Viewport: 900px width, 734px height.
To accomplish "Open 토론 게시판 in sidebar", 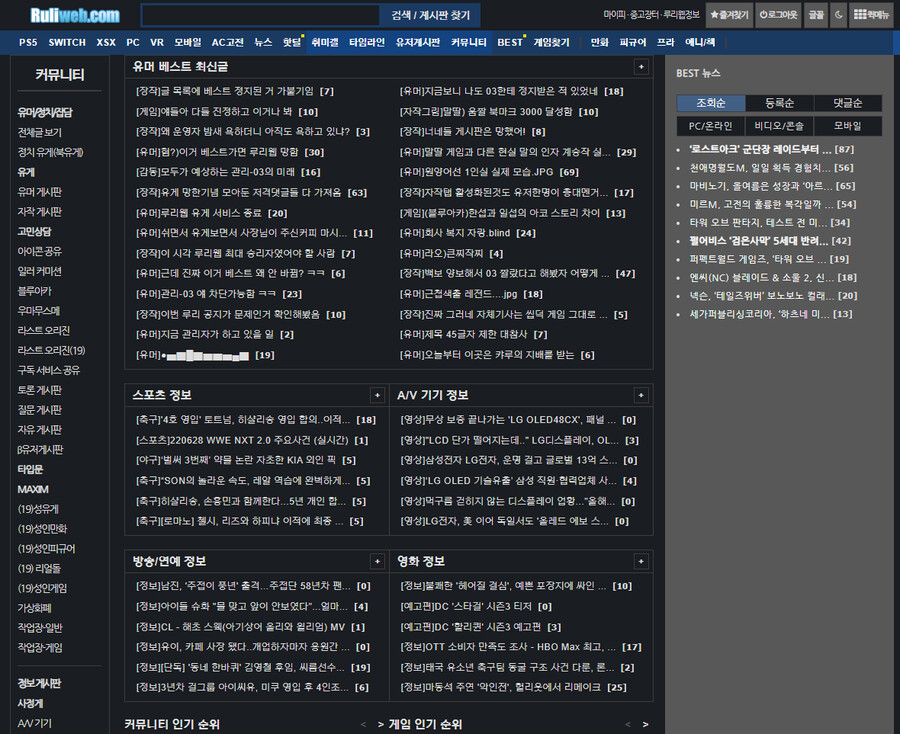I will pos(40,390).
